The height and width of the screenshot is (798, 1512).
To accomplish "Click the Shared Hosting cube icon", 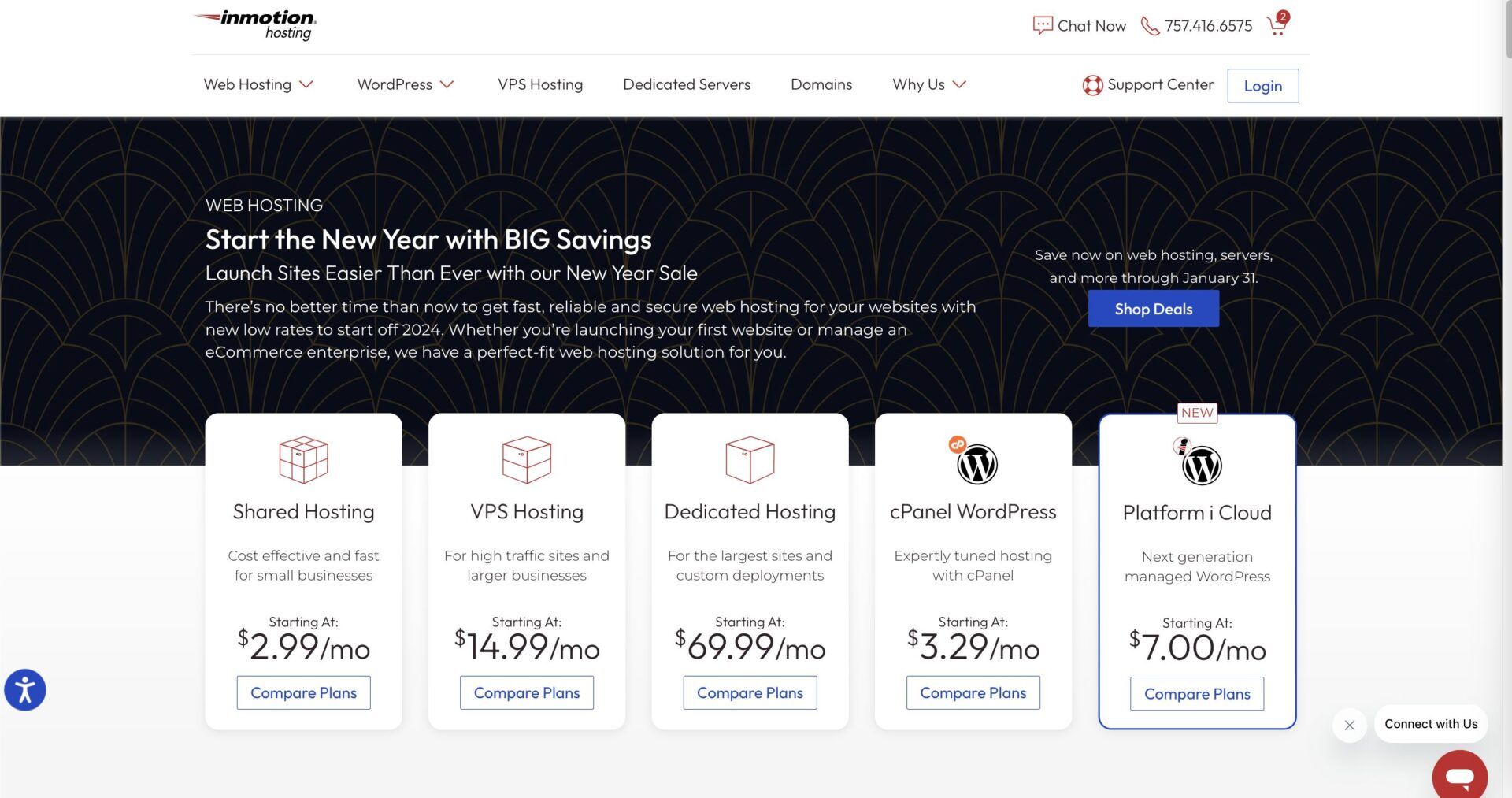I will pos(303,460).
